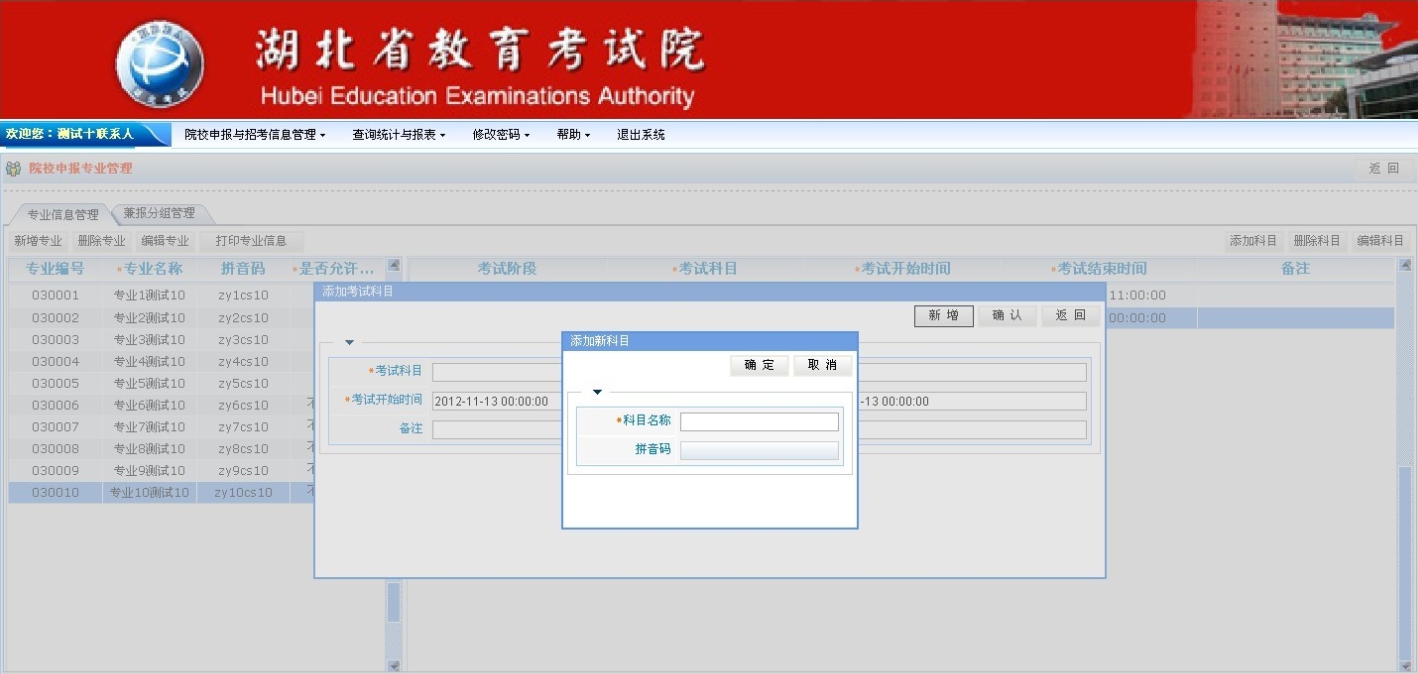Image resolution: width=1418 pixels, height=674 pixels.
Task: Click the left table's vertical scrollbar thumb
Action: tap(394, 602)
